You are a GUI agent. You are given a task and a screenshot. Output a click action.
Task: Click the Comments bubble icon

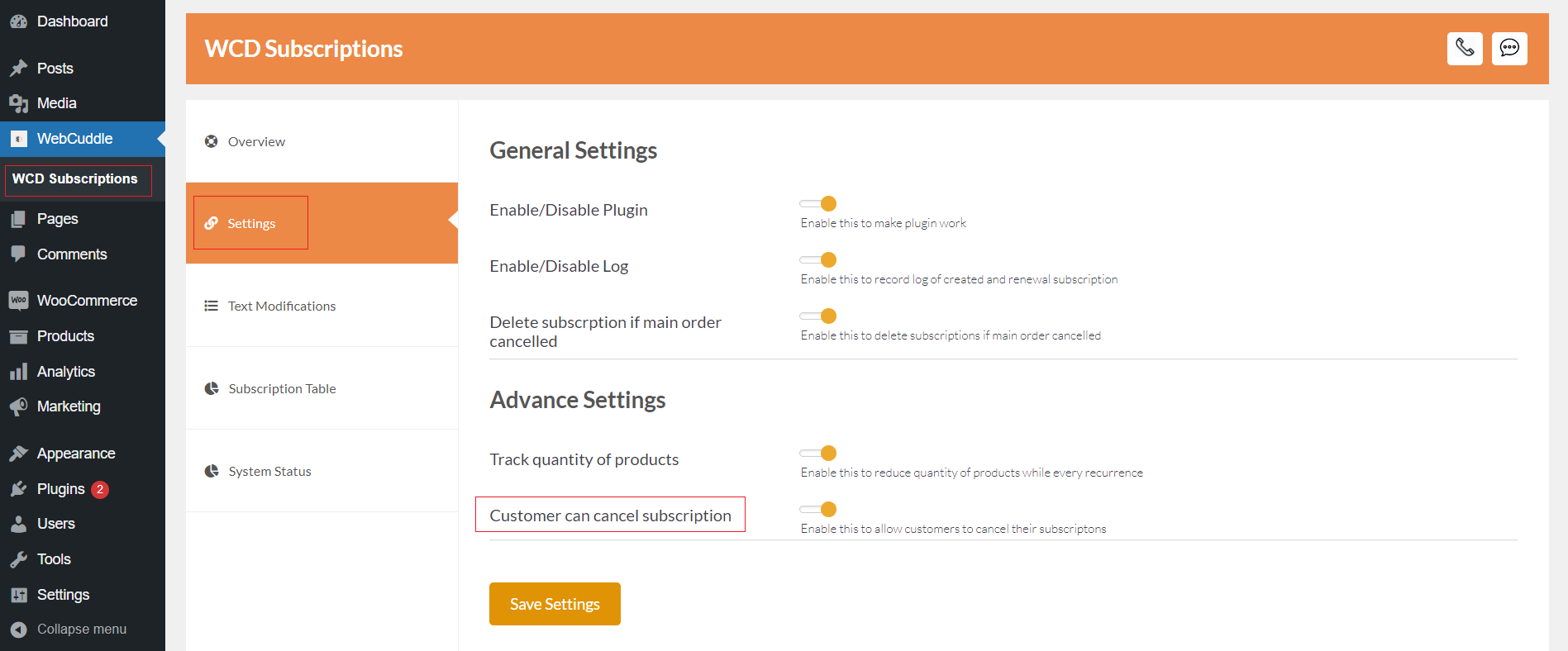click(18, 254)
